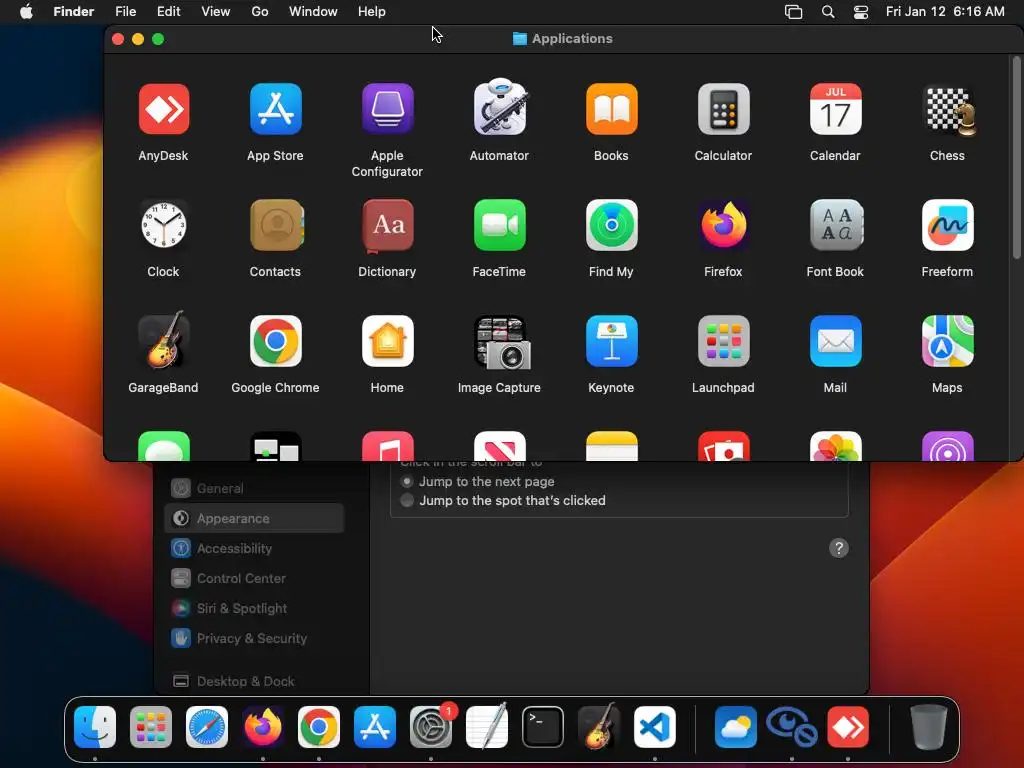The width and height of the screenshot is (1024, 768).
Task: Select GarageBand in the Applications window
Action: coord(163,340)
